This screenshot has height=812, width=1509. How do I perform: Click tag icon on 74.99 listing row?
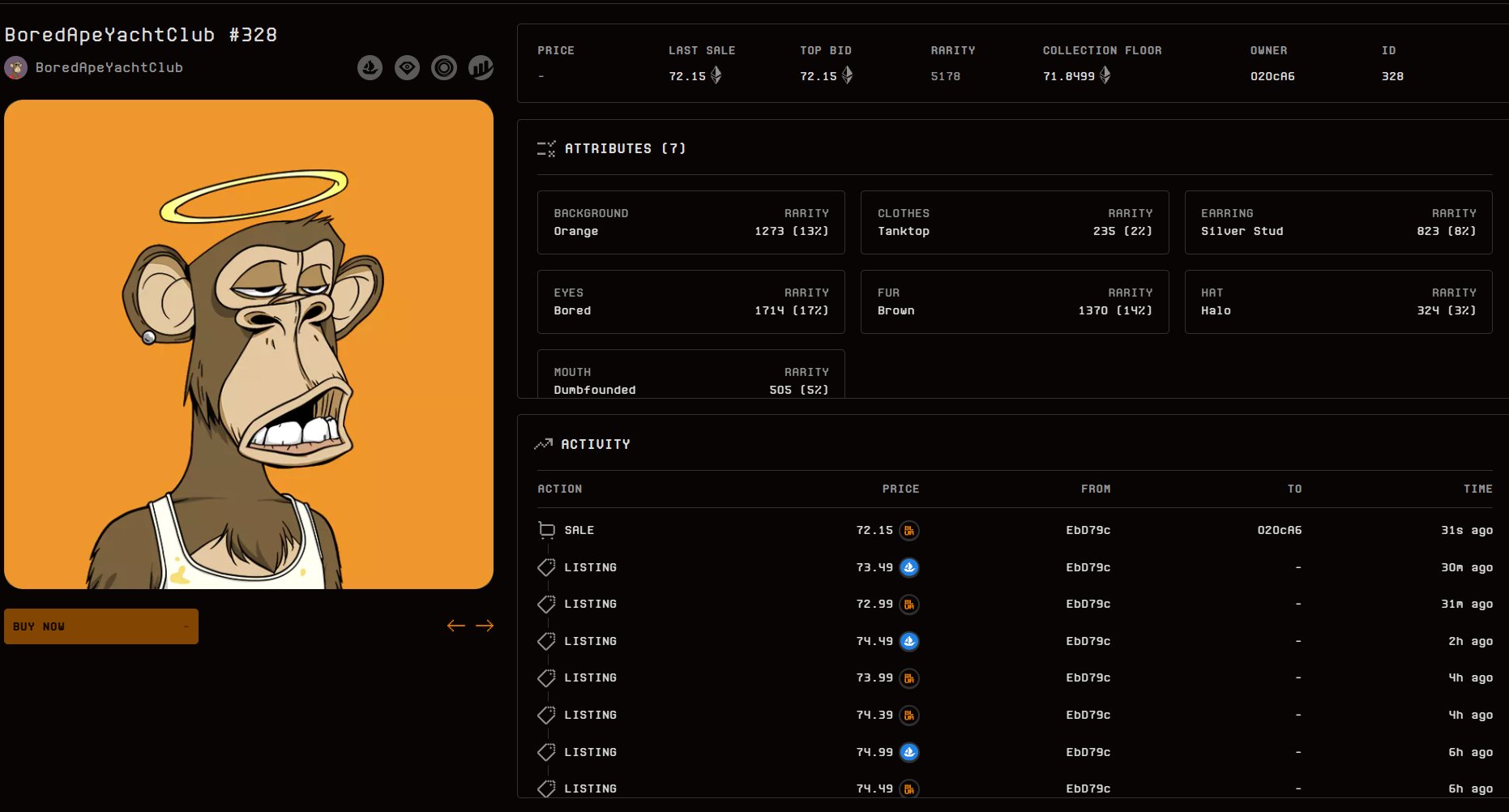tap(547, 752)
